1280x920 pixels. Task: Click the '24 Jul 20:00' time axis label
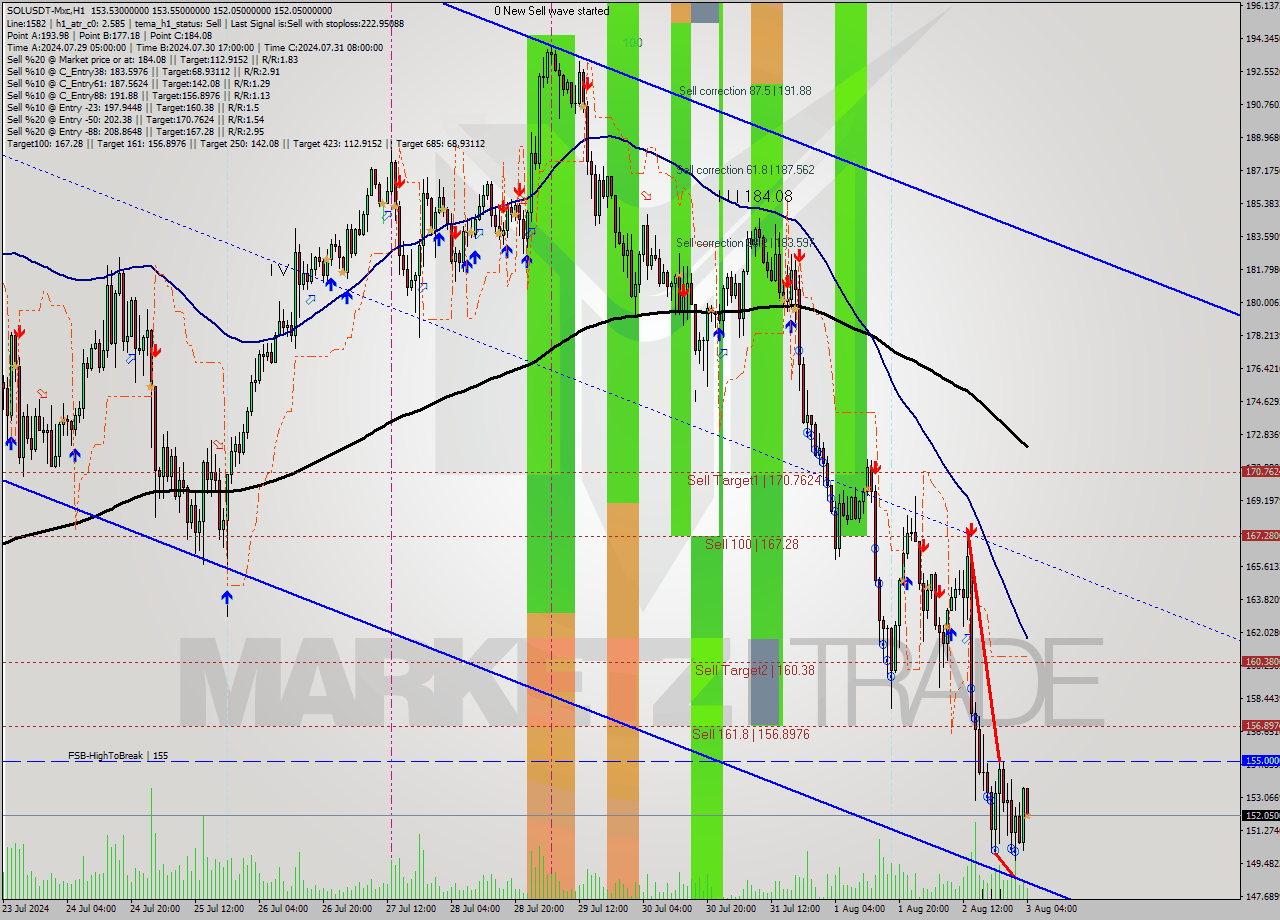[x=153, y=909]
